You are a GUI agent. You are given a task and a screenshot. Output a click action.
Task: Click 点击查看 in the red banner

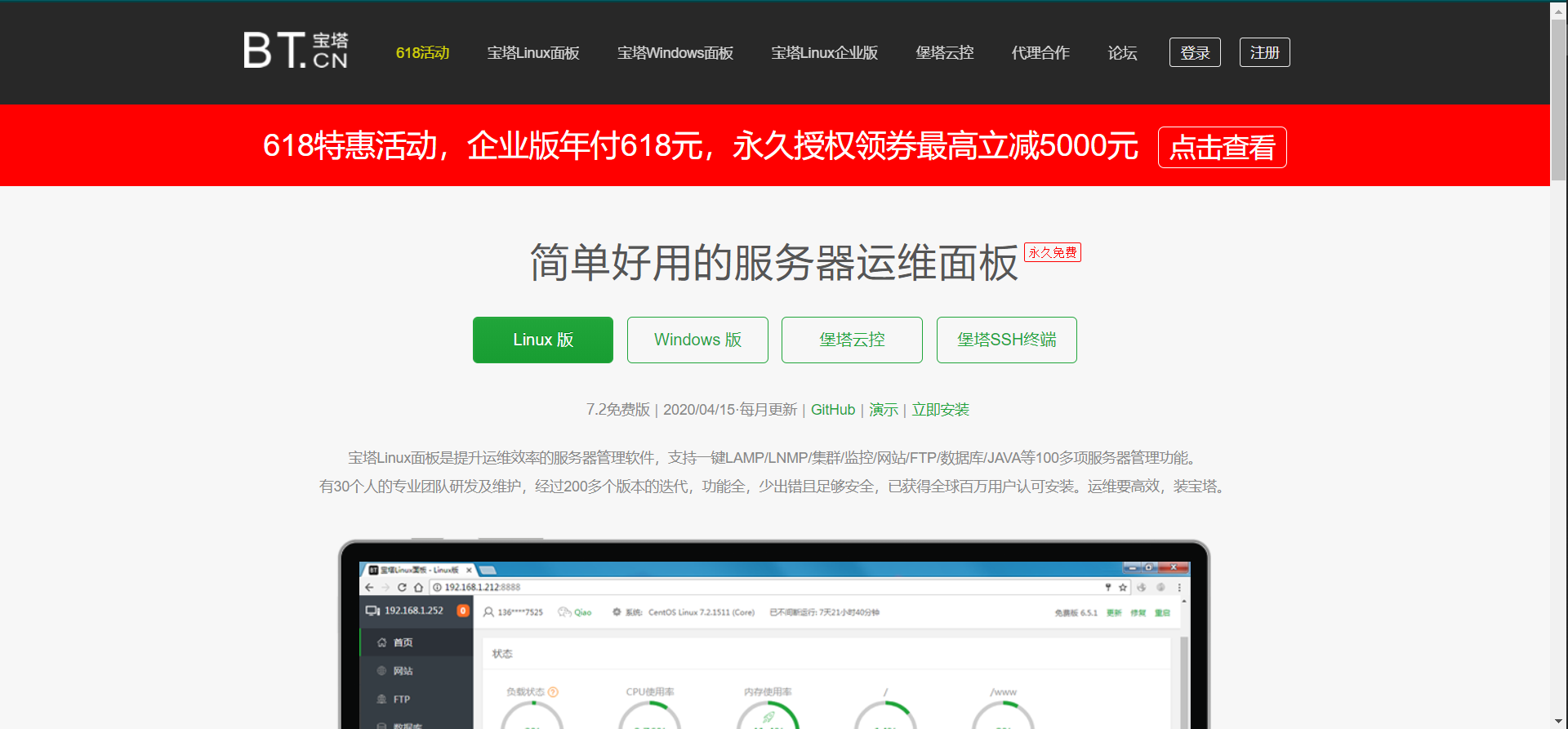[1223, 147]
